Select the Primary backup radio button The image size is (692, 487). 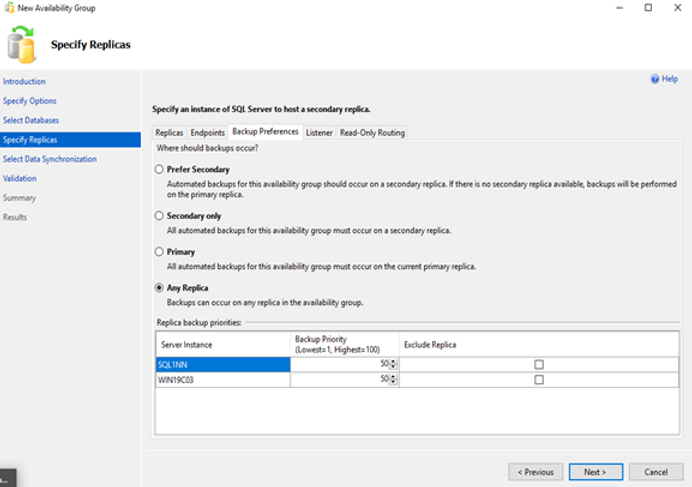[159, 252]
